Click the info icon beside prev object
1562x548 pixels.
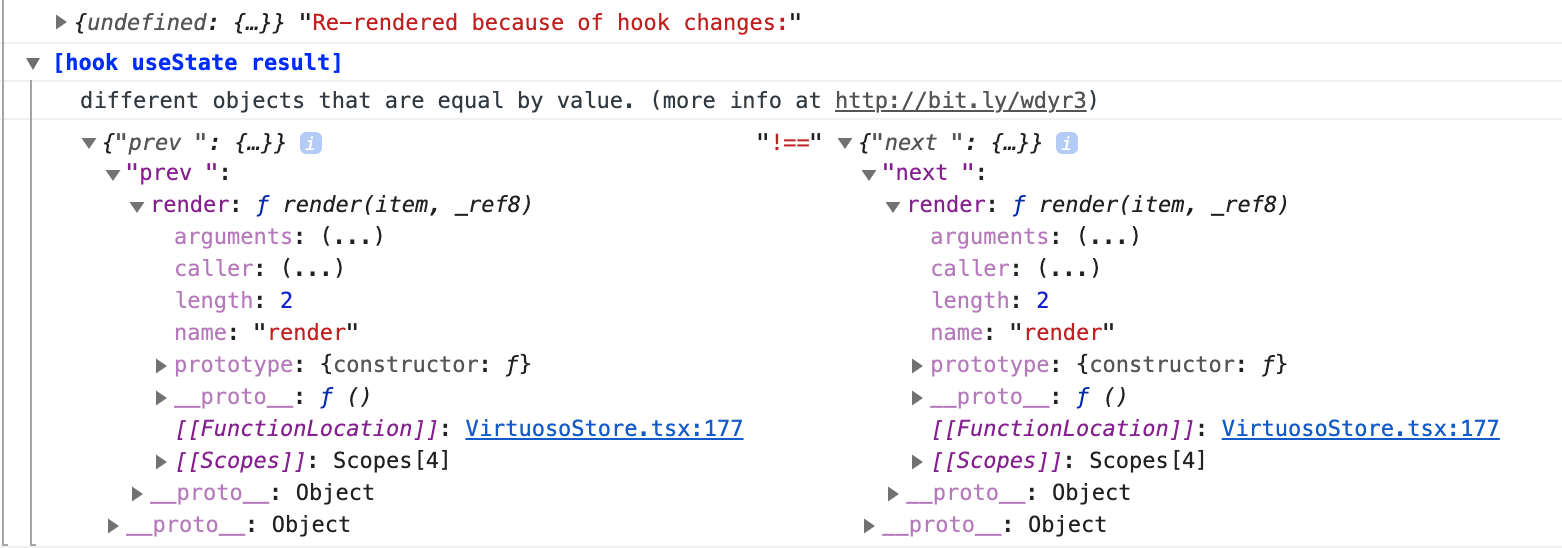point(311,143)
